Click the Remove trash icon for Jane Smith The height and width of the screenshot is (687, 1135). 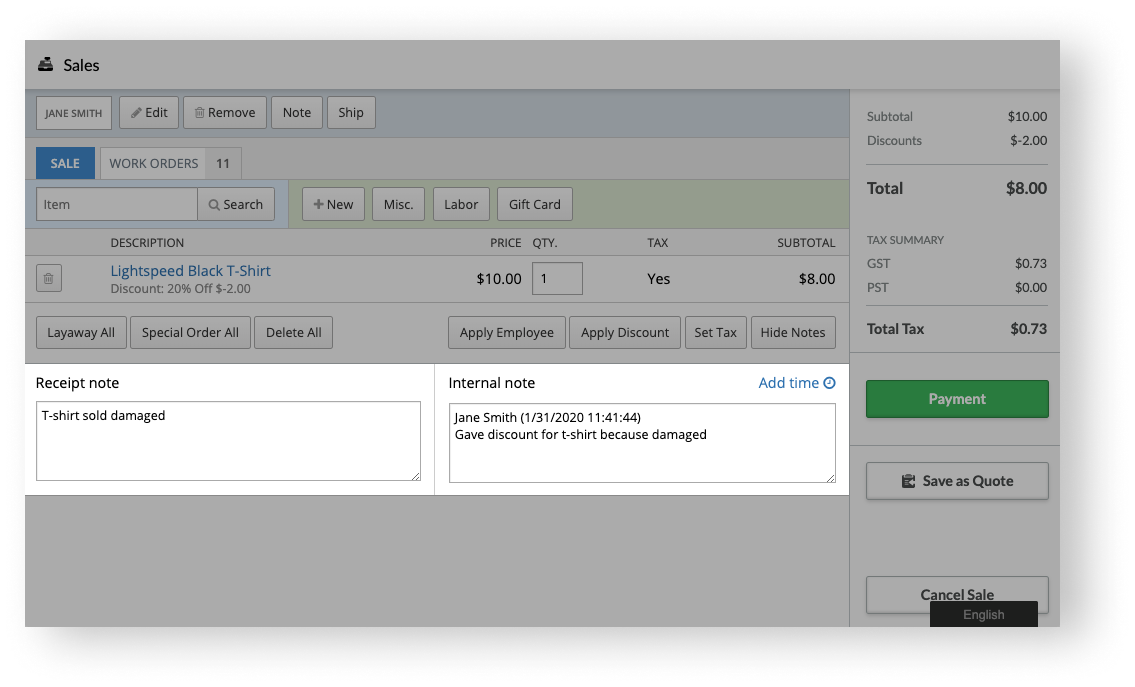point(198,112)
